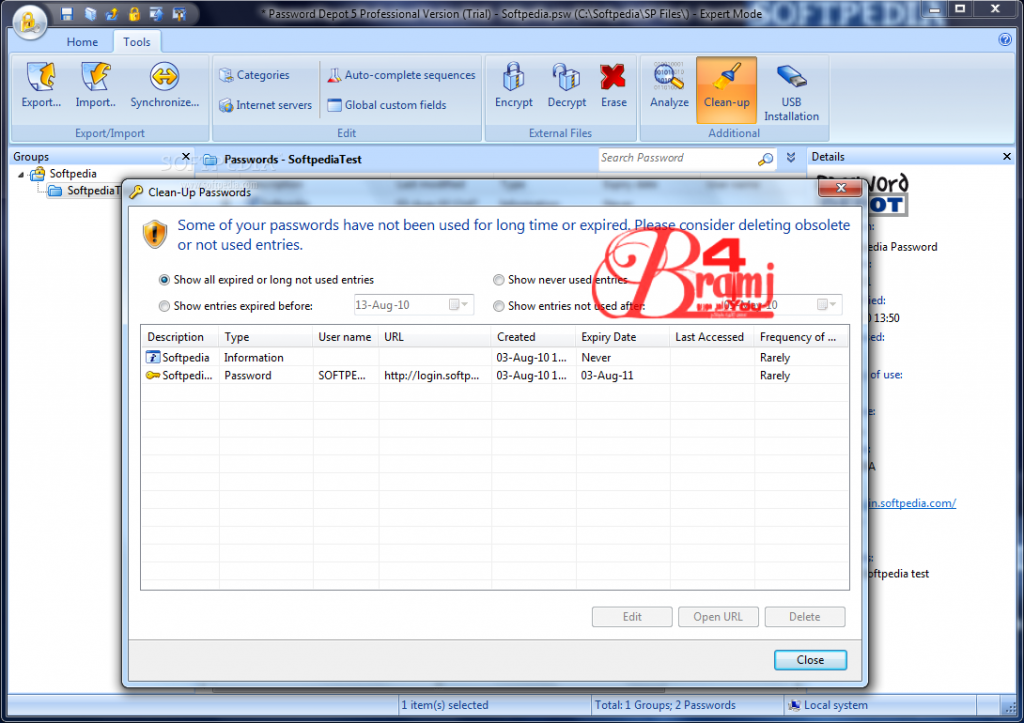The height and width of the screenshot is (723, 1024).
Task: Expand search options double chevron
Action: click(791, 157)
